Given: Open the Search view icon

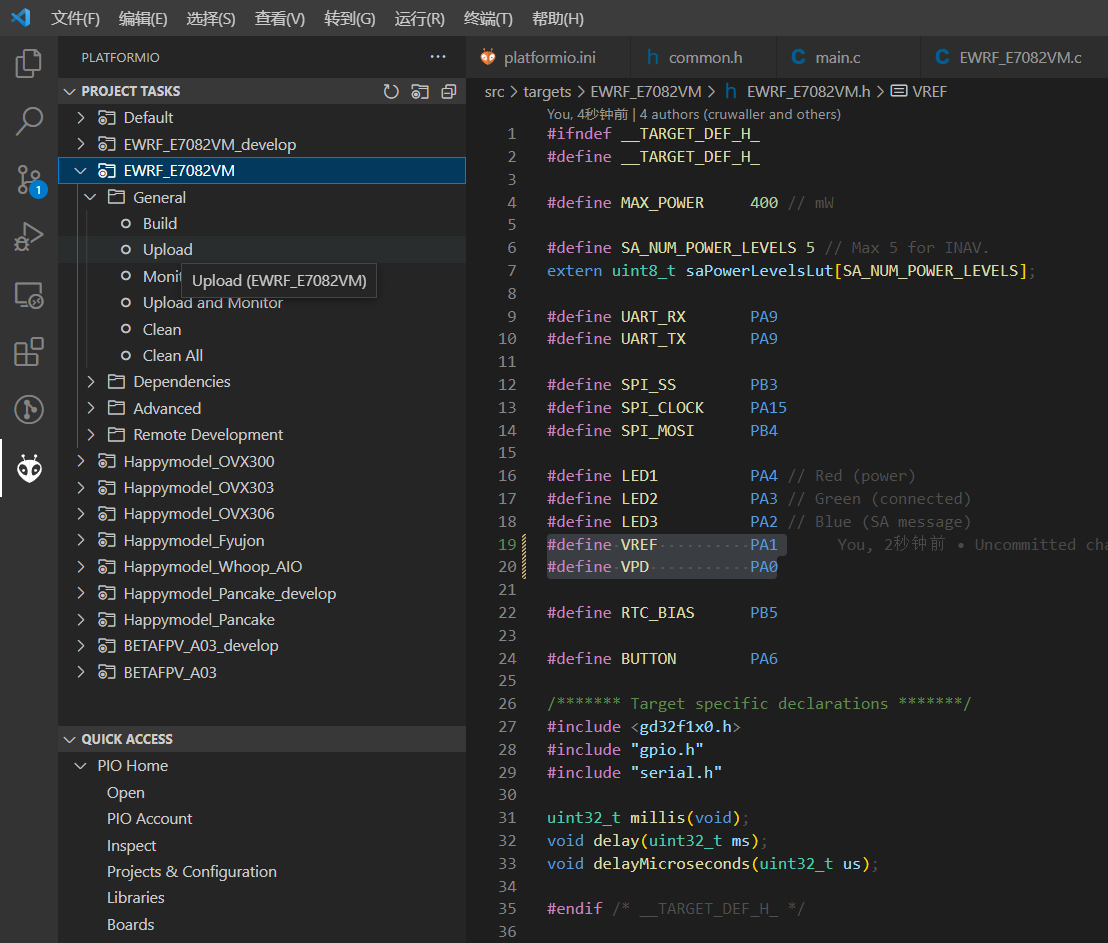Looking at the screenshot, I should click(29, 122).
